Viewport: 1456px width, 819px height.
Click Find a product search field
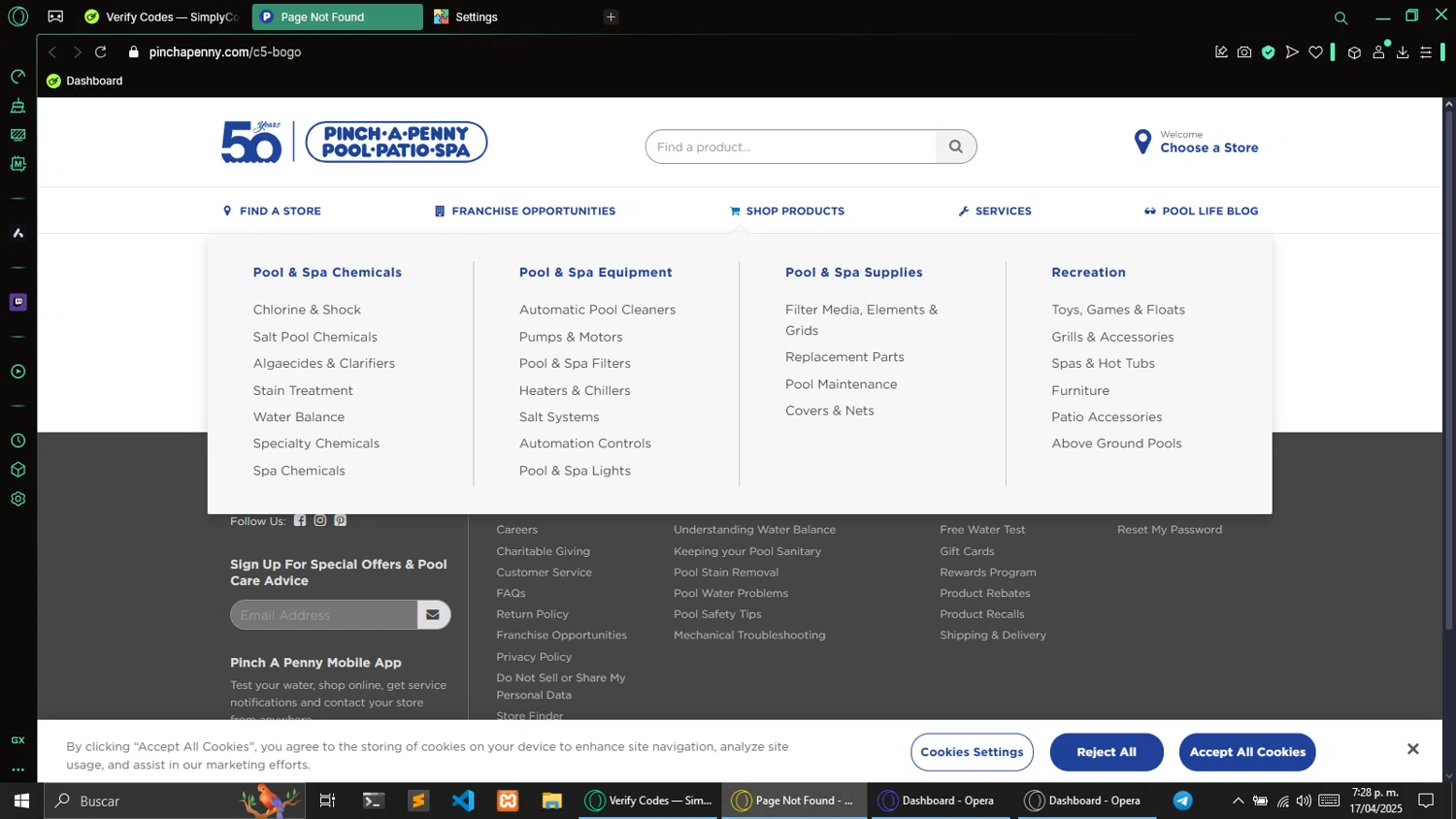click(791, 147)
